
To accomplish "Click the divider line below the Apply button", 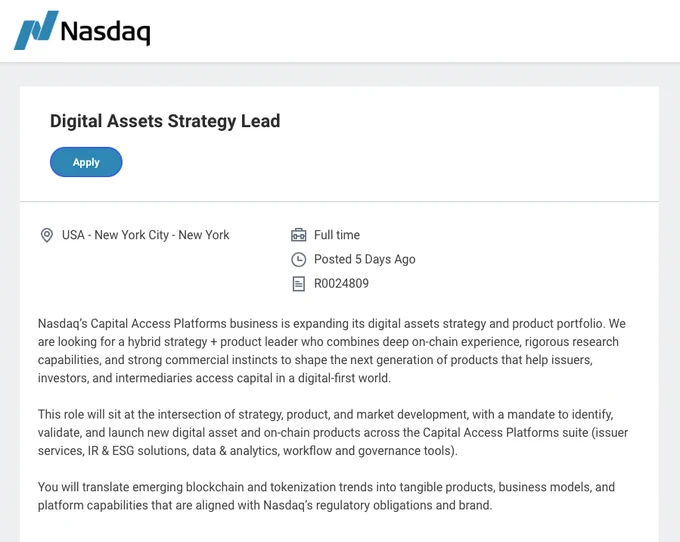I will click(339, 202).
